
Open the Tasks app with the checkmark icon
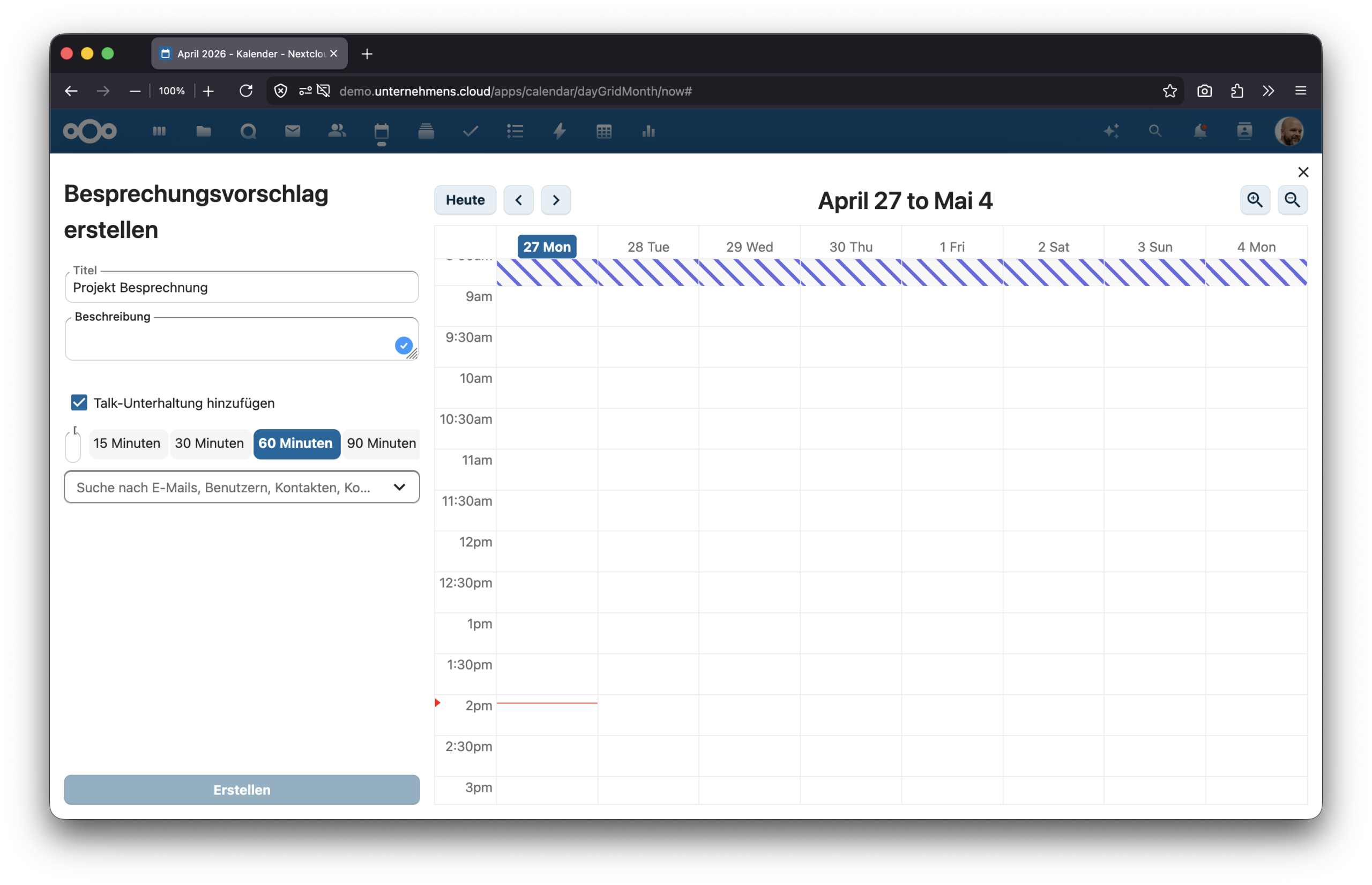pyautogui.click(x=470, y=131)
